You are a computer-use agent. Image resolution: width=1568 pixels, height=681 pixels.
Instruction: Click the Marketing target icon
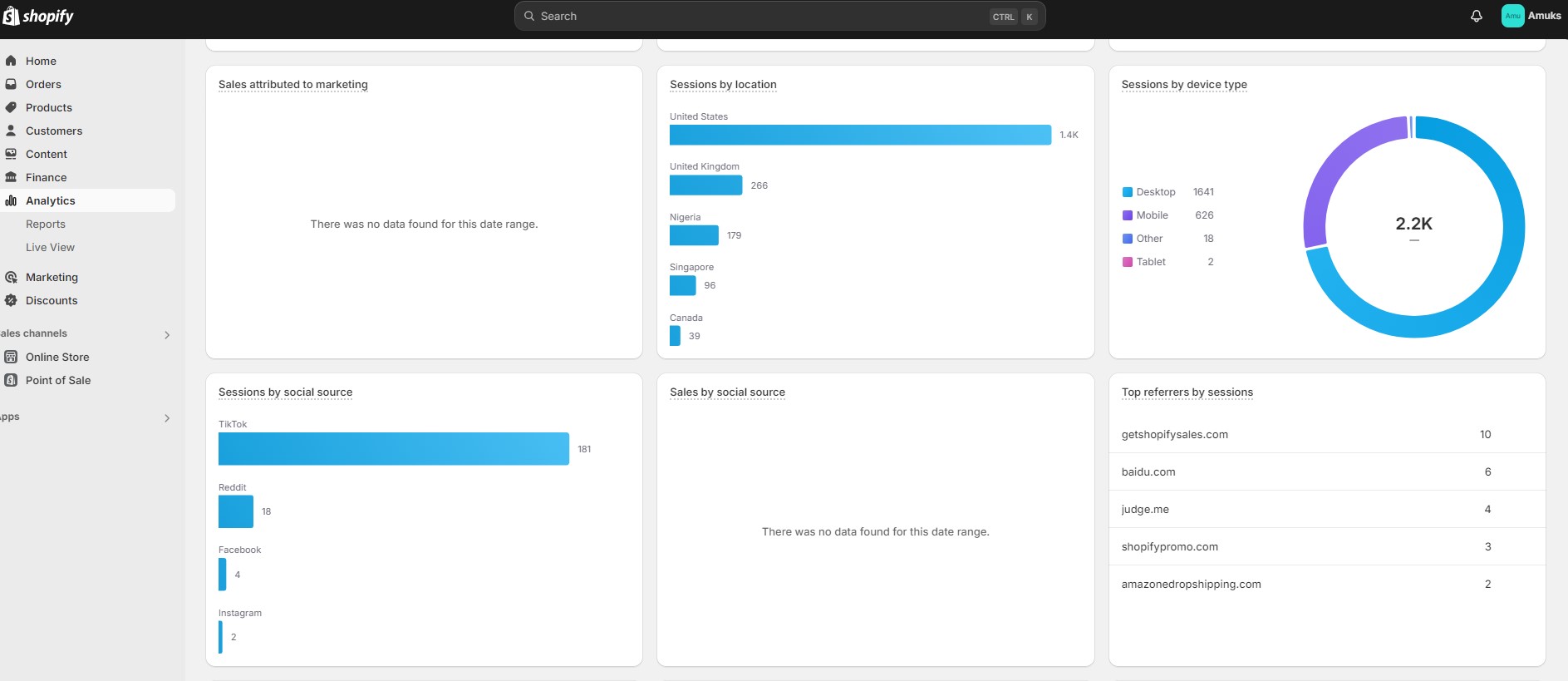tap(11, 277)
